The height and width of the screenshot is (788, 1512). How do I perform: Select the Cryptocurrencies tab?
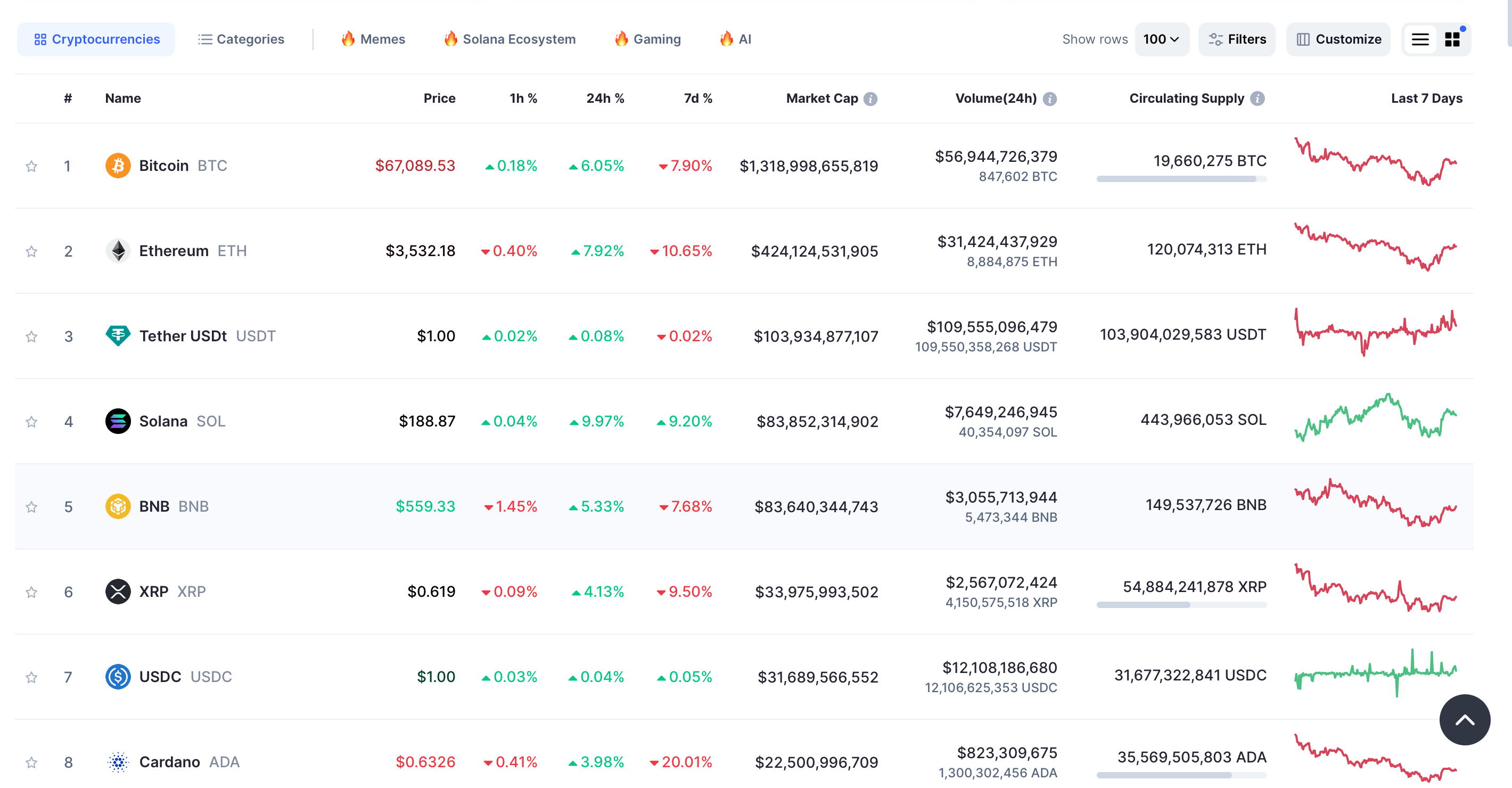coord(96,39)
